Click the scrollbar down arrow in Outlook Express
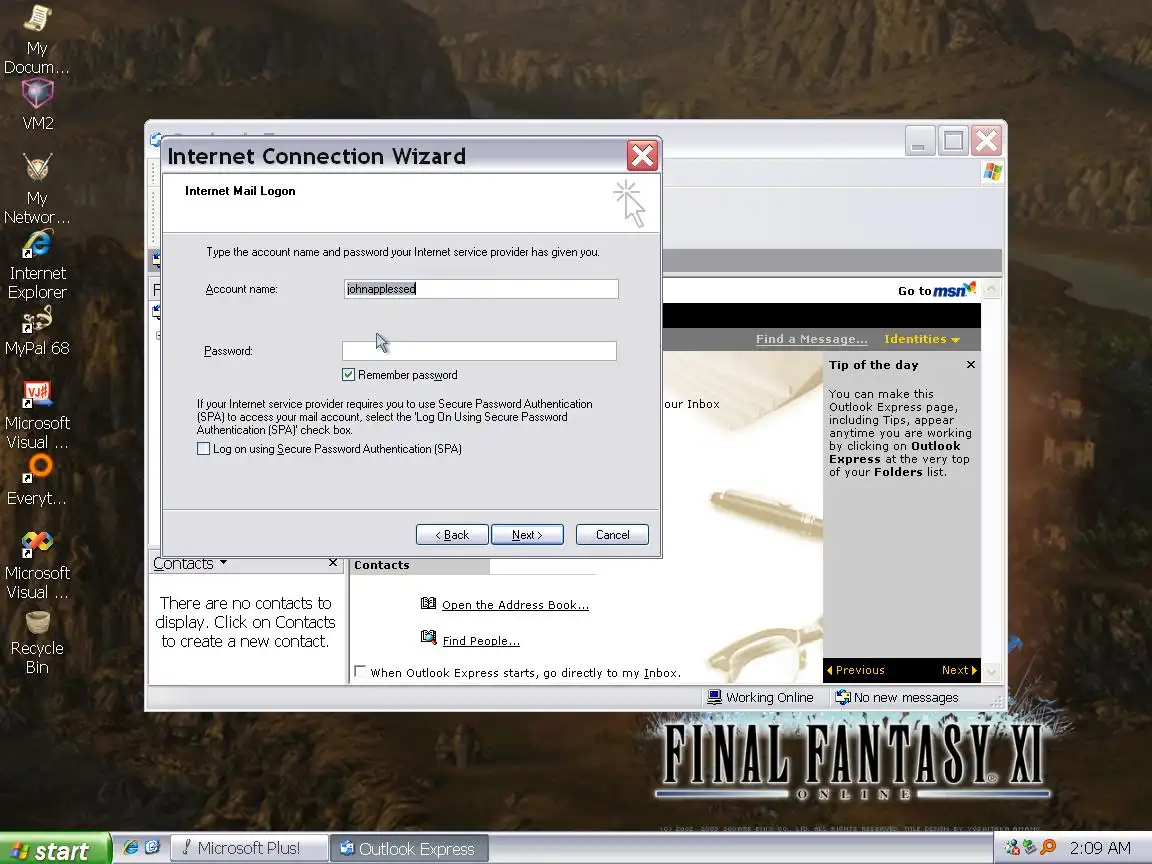 coord(991,672)
